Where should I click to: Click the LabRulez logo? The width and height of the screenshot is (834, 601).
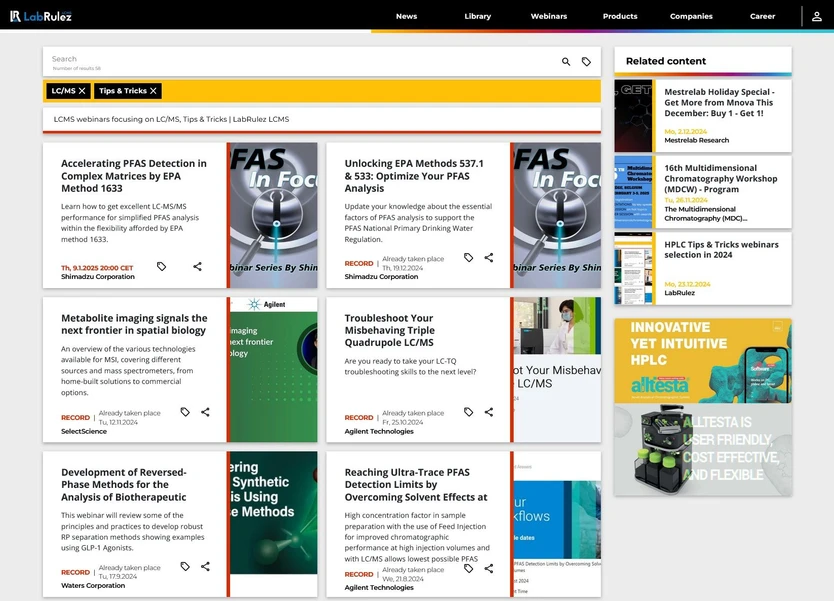[40, 16]
